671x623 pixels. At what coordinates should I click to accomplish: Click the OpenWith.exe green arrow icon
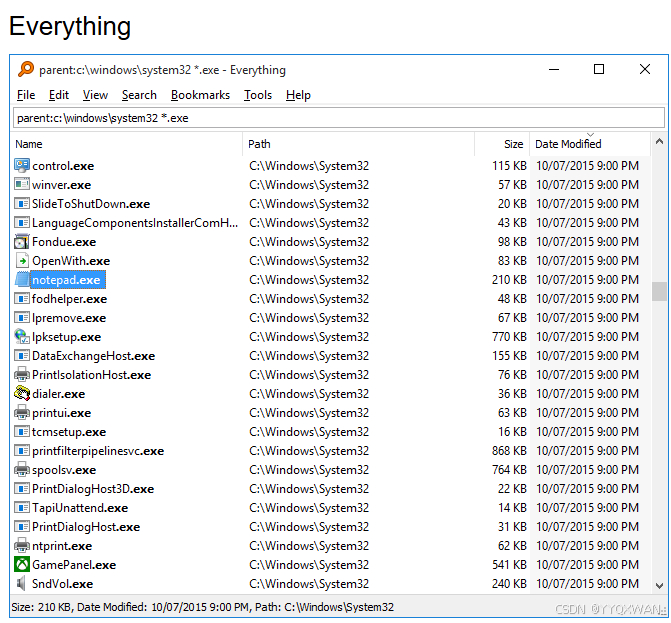pos(22,261)
